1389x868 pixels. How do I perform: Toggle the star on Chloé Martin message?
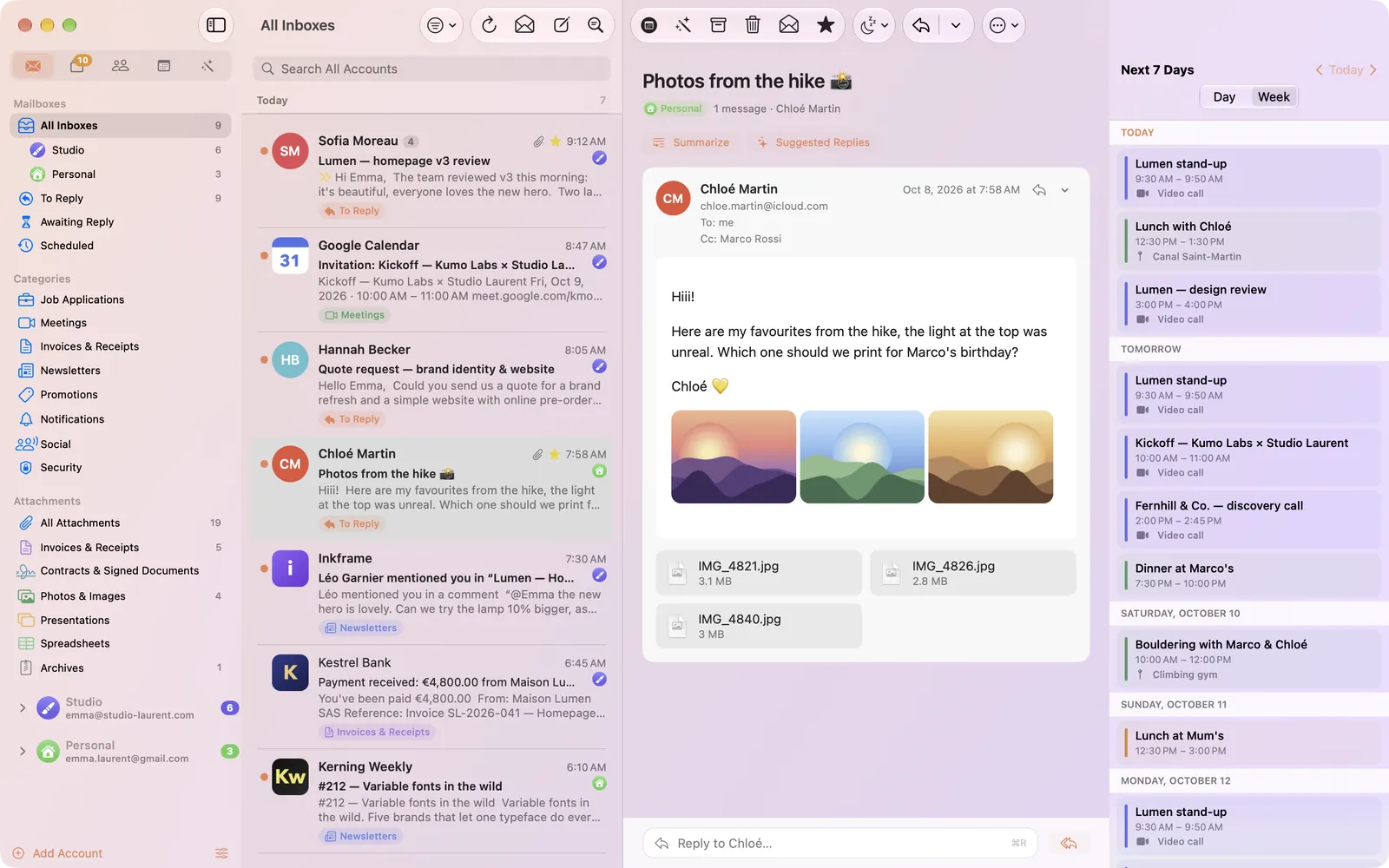(554, 454)
